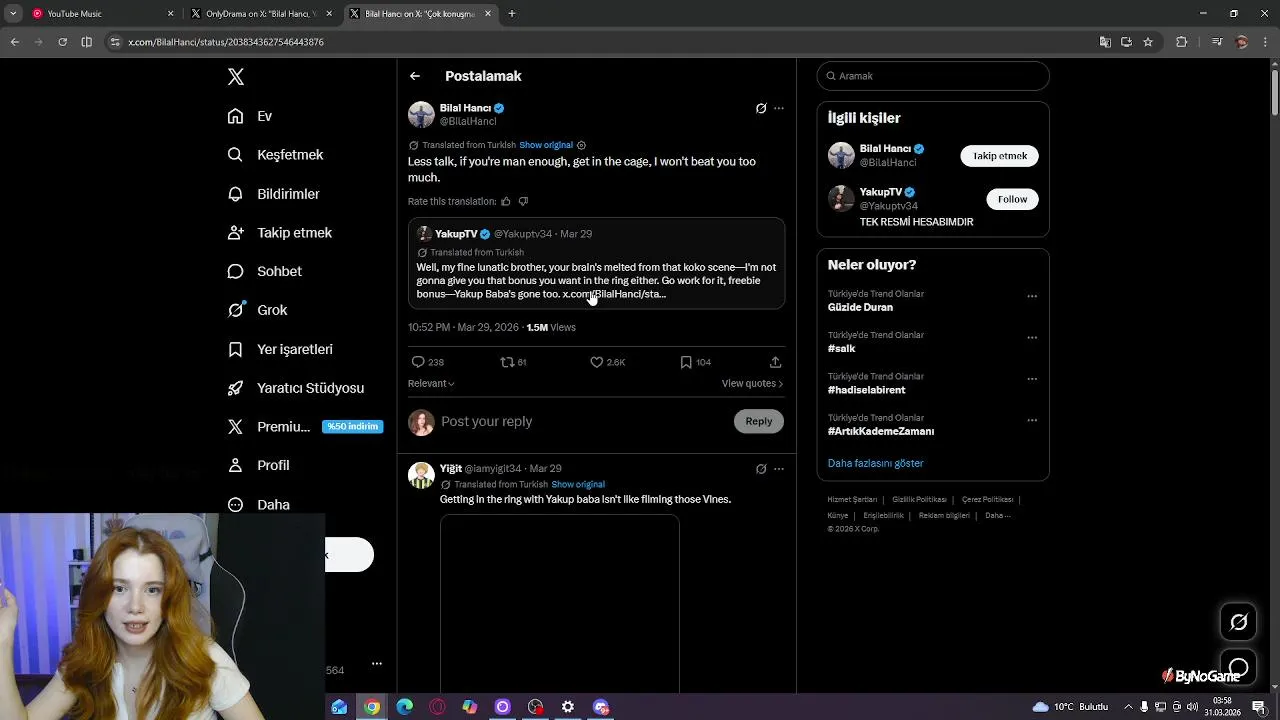This screenshot has width=1280, height=720.
Task: Open a new browser tab
Action: [512, 14]
